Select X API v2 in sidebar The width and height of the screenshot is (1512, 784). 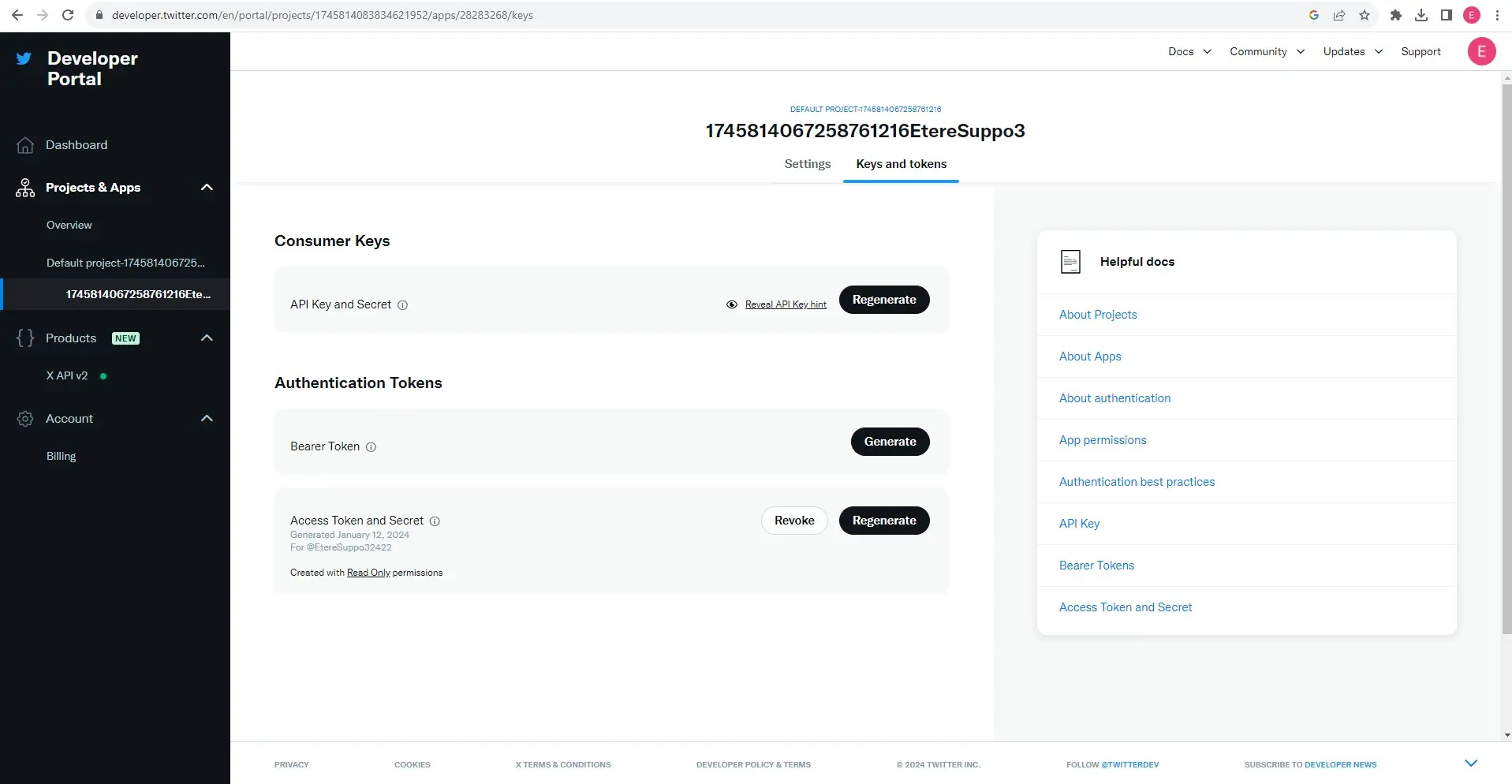click(67, 376)
